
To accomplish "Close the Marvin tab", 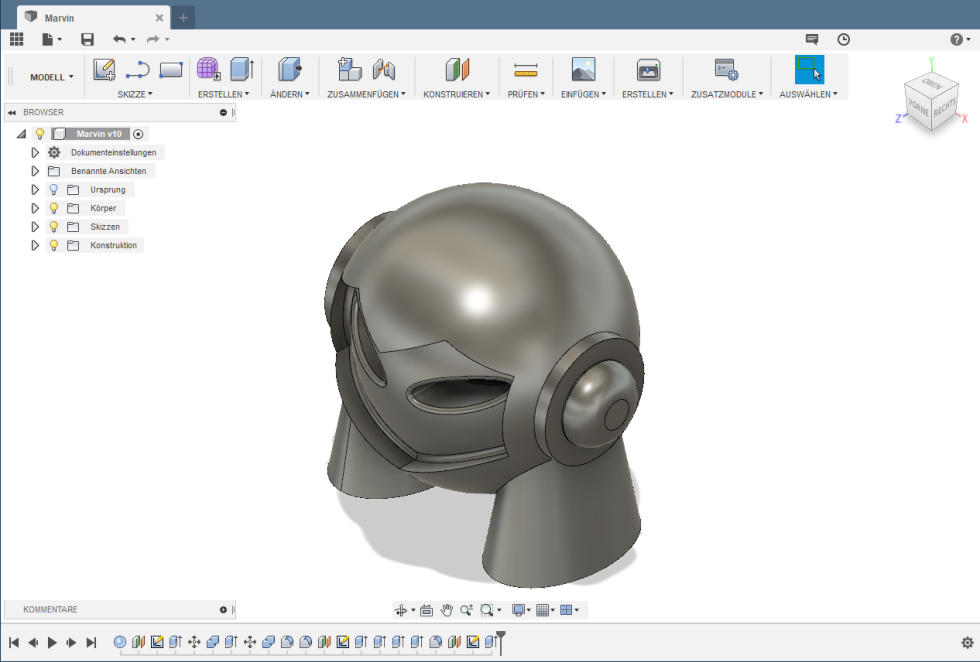I will pyautogui.click(x=159, y=18).
